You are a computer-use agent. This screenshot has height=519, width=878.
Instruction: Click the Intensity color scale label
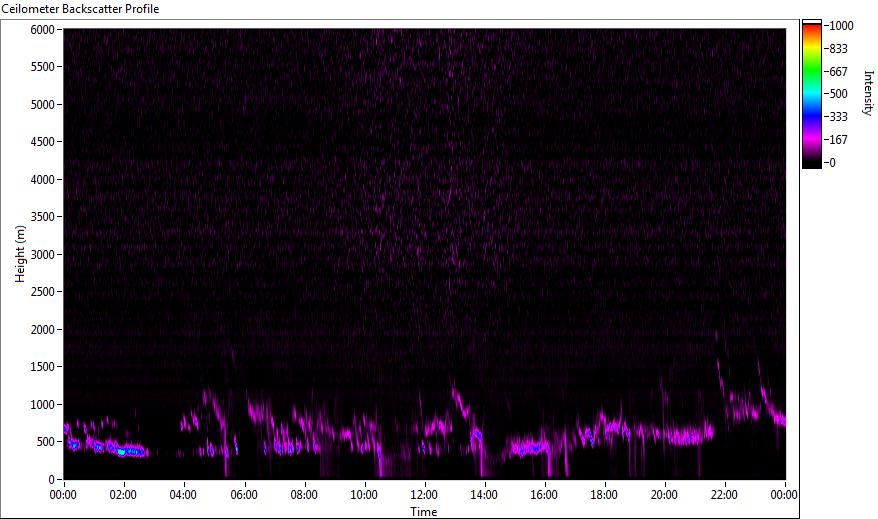868,93
